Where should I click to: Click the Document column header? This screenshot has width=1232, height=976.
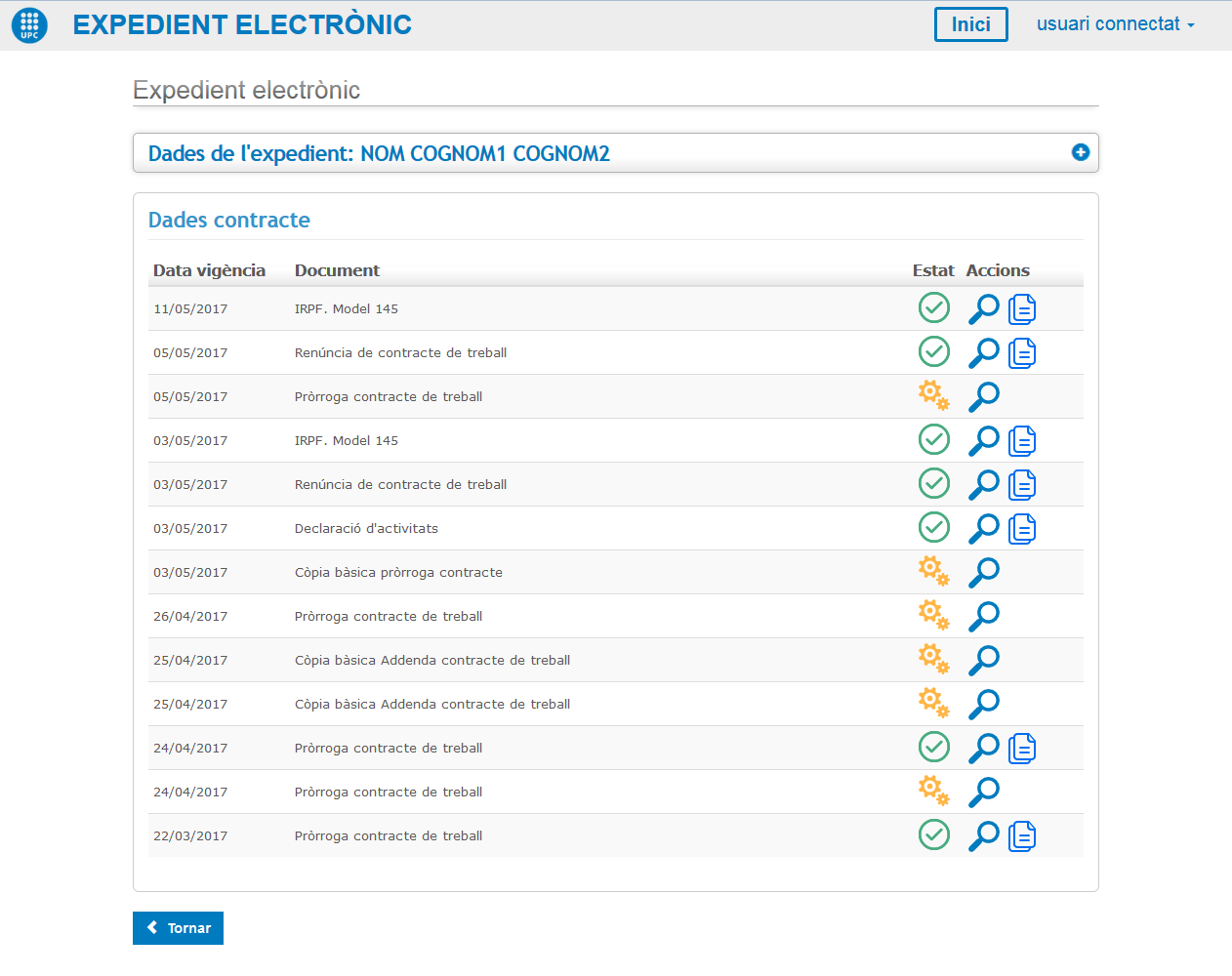click(337, 270)
